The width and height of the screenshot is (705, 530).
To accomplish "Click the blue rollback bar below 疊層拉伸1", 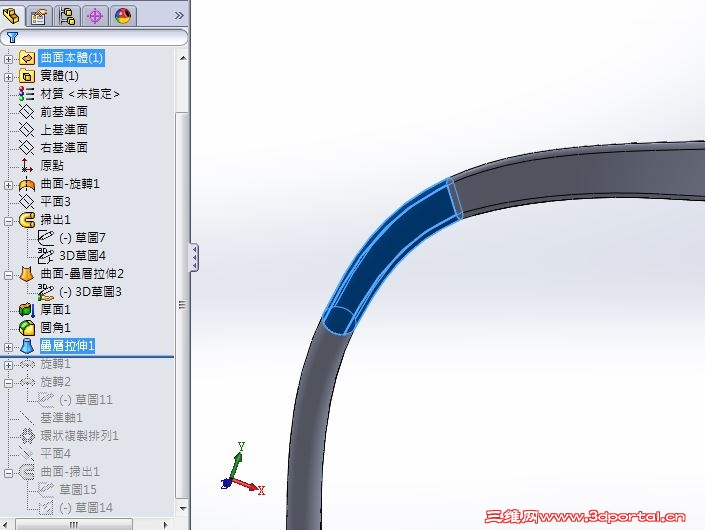I will click(87, 357).
